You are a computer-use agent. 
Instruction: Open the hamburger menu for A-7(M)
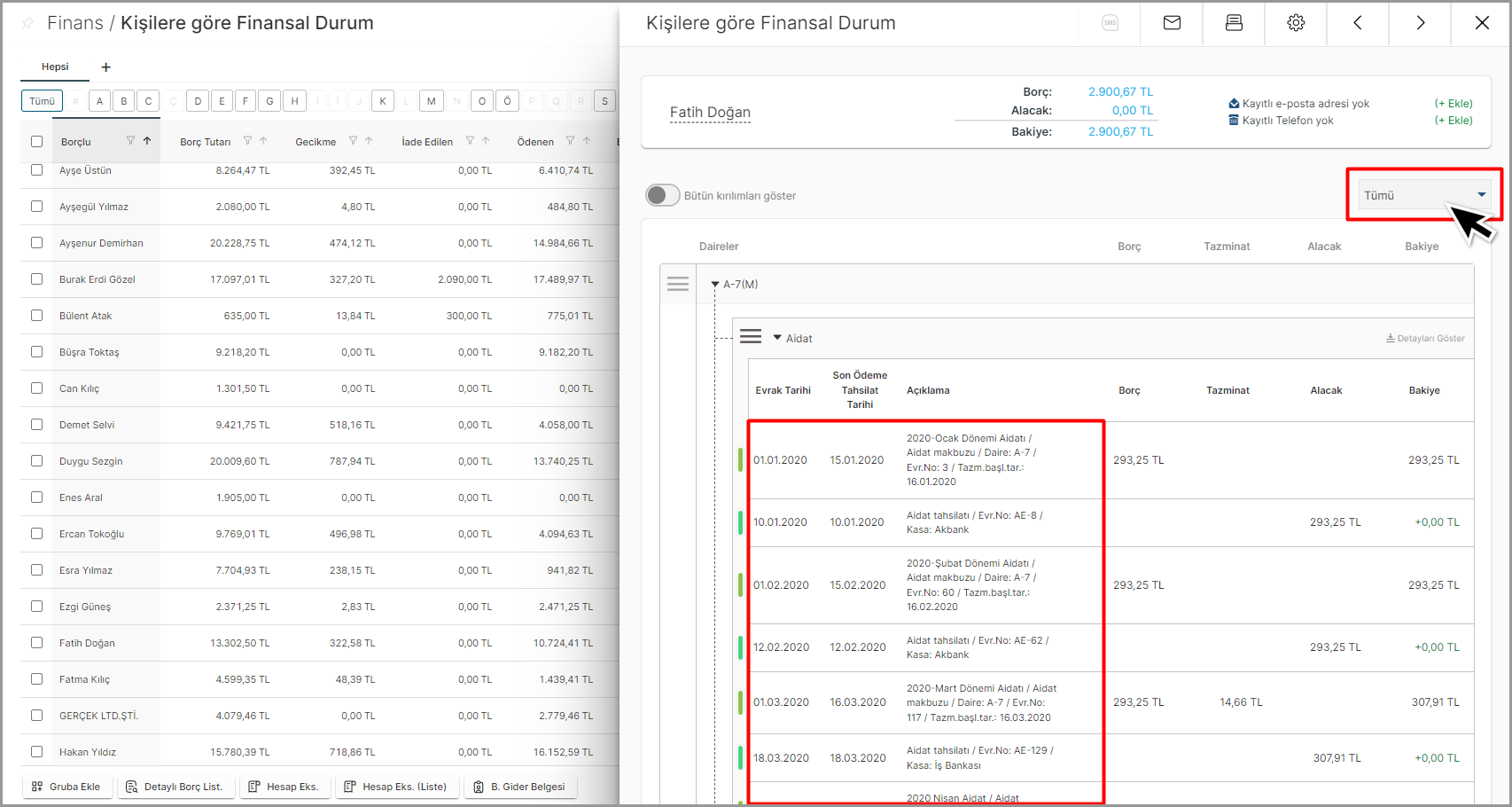[x=678, y=284]
